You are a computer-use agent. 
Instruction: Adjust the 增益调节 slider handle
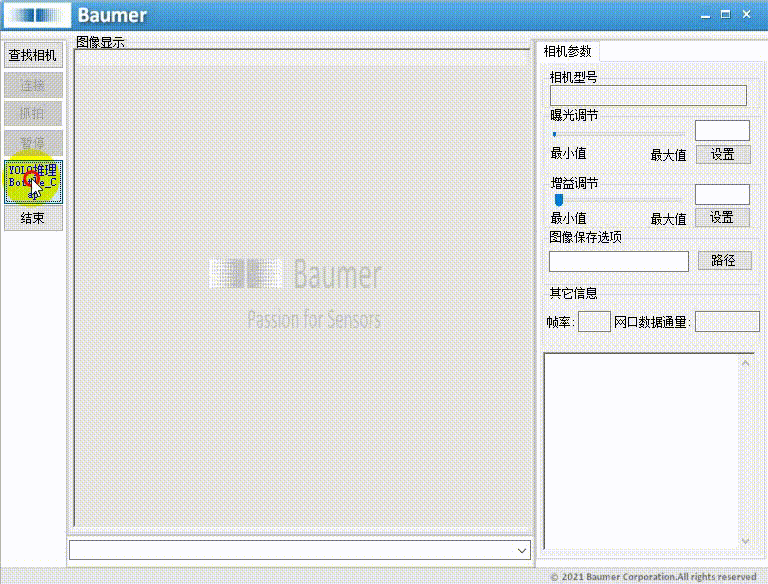(x=558, y=199)
